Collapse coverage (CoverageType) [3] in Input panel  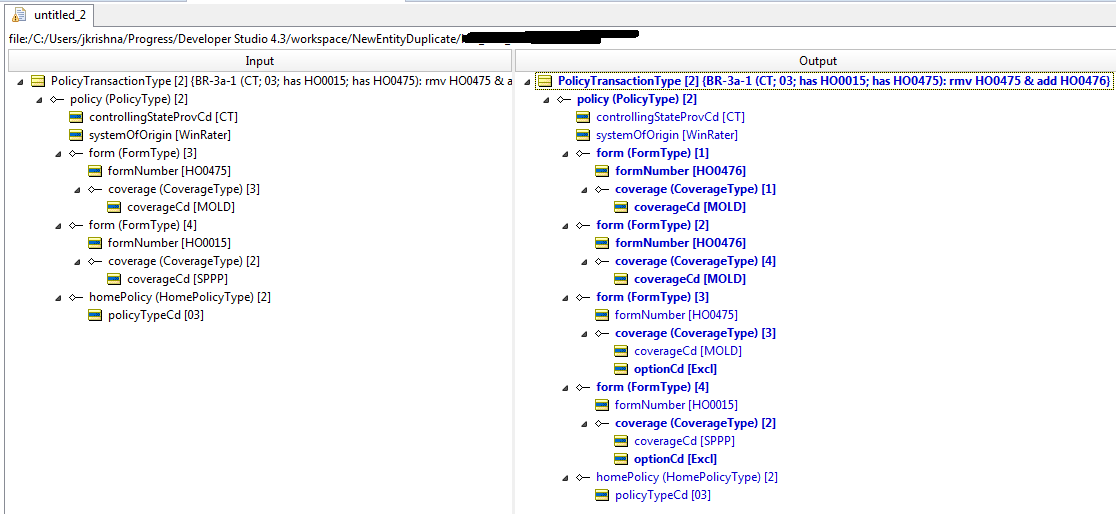pyautogui.click(x=78, y=190)
